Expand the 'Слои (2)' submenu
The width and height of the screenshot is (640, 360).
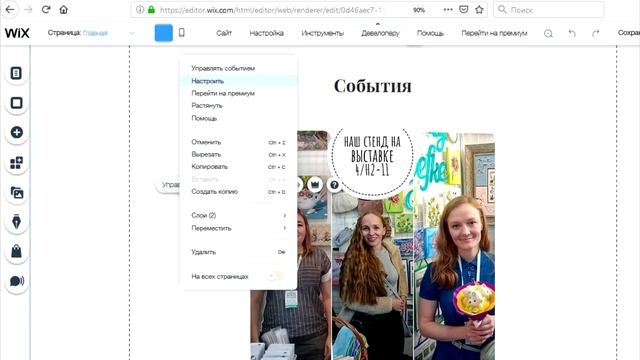pos(238,216)
